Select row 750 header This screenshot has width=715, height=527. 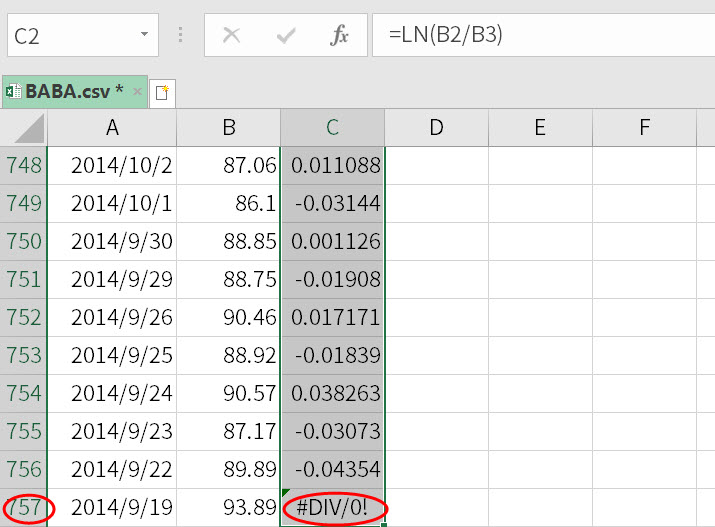[x=24, y=241]
